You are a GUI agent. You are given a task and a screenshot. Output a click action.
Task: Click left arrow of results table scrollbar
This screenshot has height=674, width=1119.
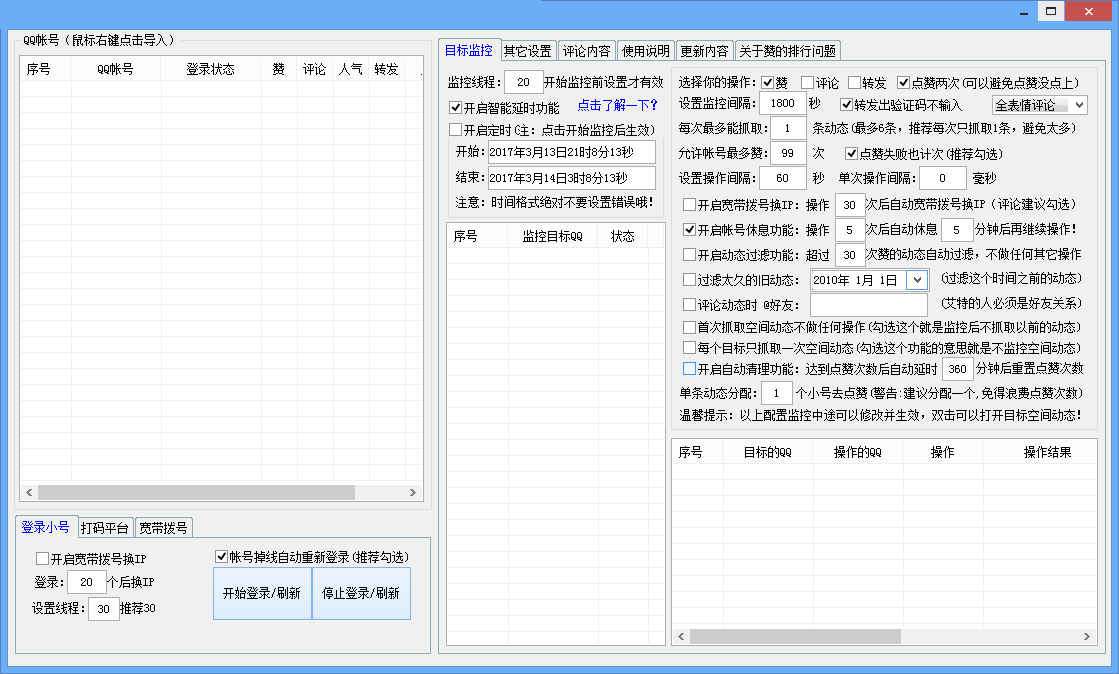pyautogui.click(x=682, y=636)
